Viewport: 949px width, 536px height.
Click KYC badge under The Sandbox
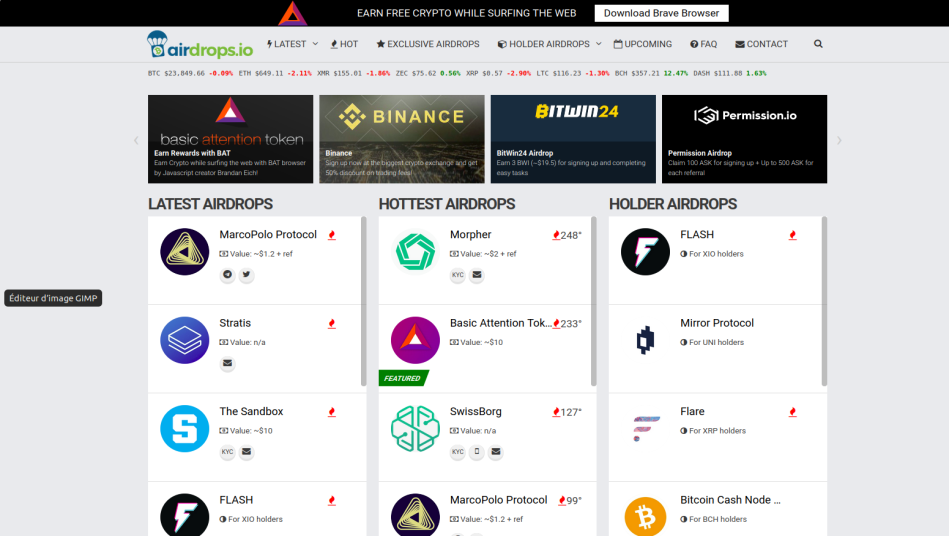tap(228, 451)
